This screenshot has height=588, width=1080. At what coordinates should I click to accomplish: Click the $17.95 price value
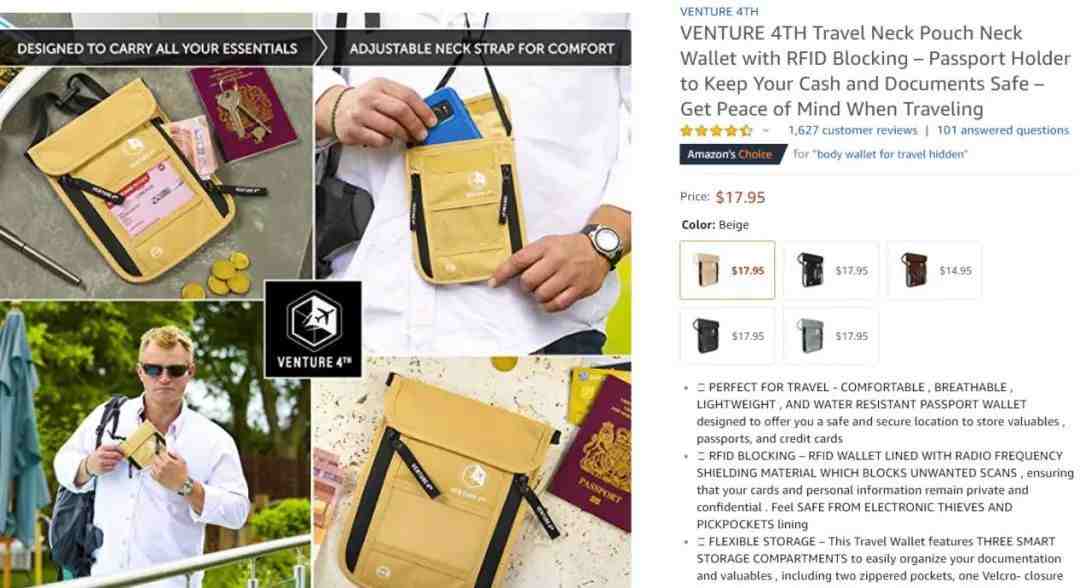(x=740, y=197)
